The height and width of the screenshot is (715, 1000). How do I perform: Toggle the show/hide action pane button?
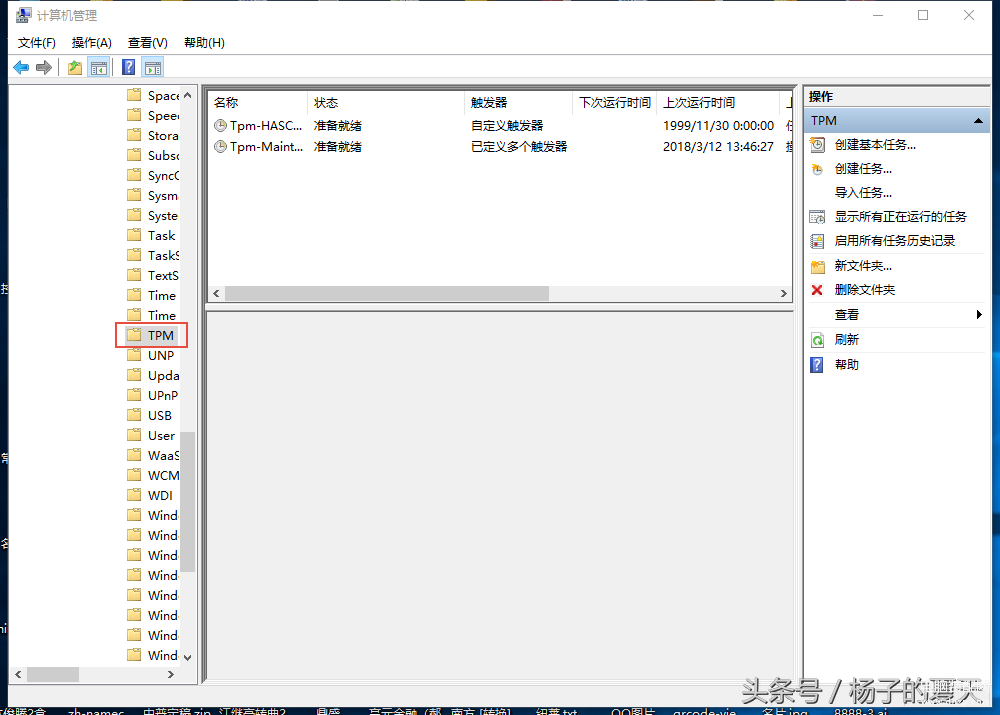click(152, 68)
